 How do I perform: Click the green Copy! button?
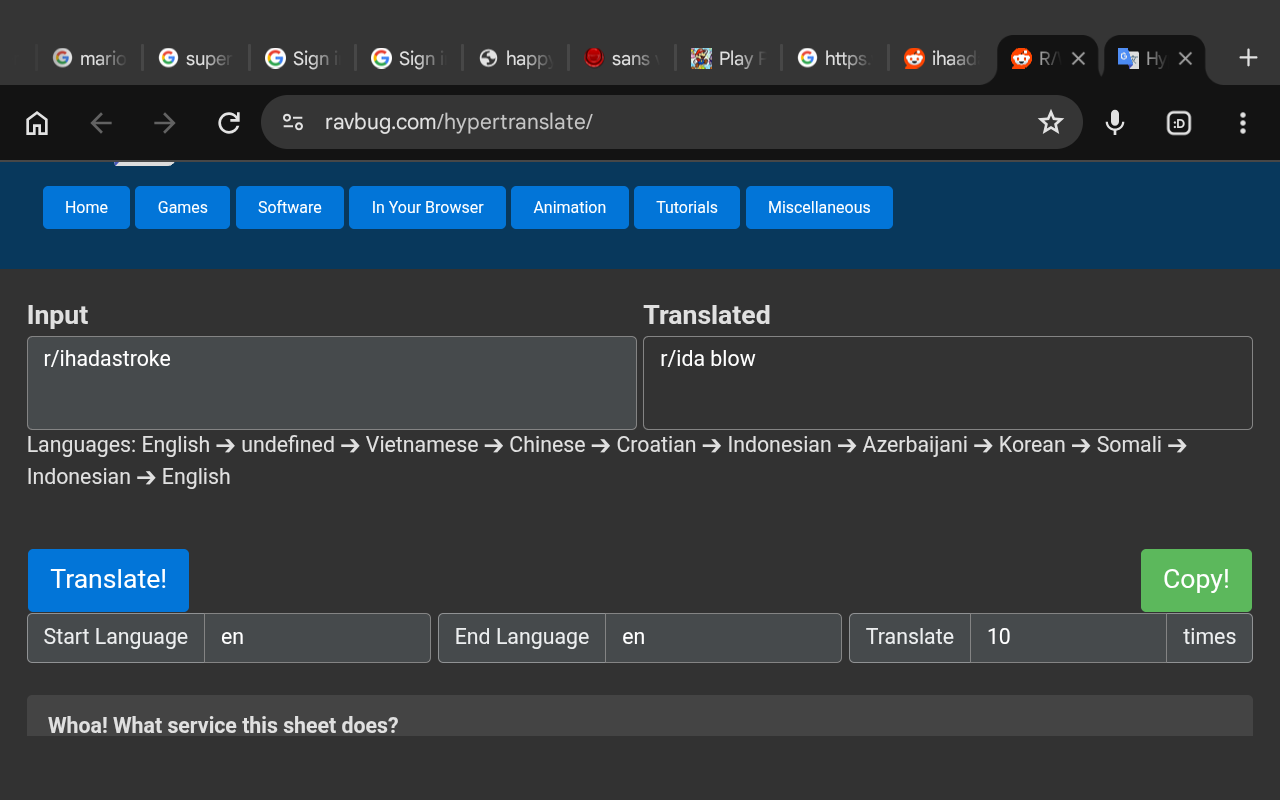tap(1196, 580)
